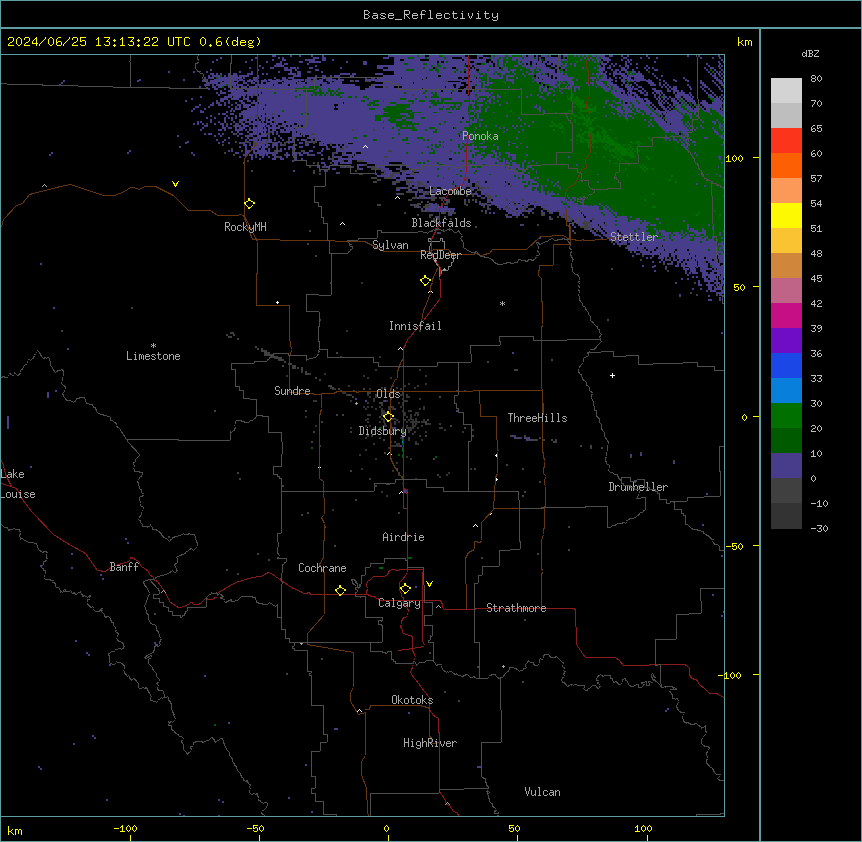
Task: Click the yellow diamond marker above Calgary label
Action: click(405, 589)
